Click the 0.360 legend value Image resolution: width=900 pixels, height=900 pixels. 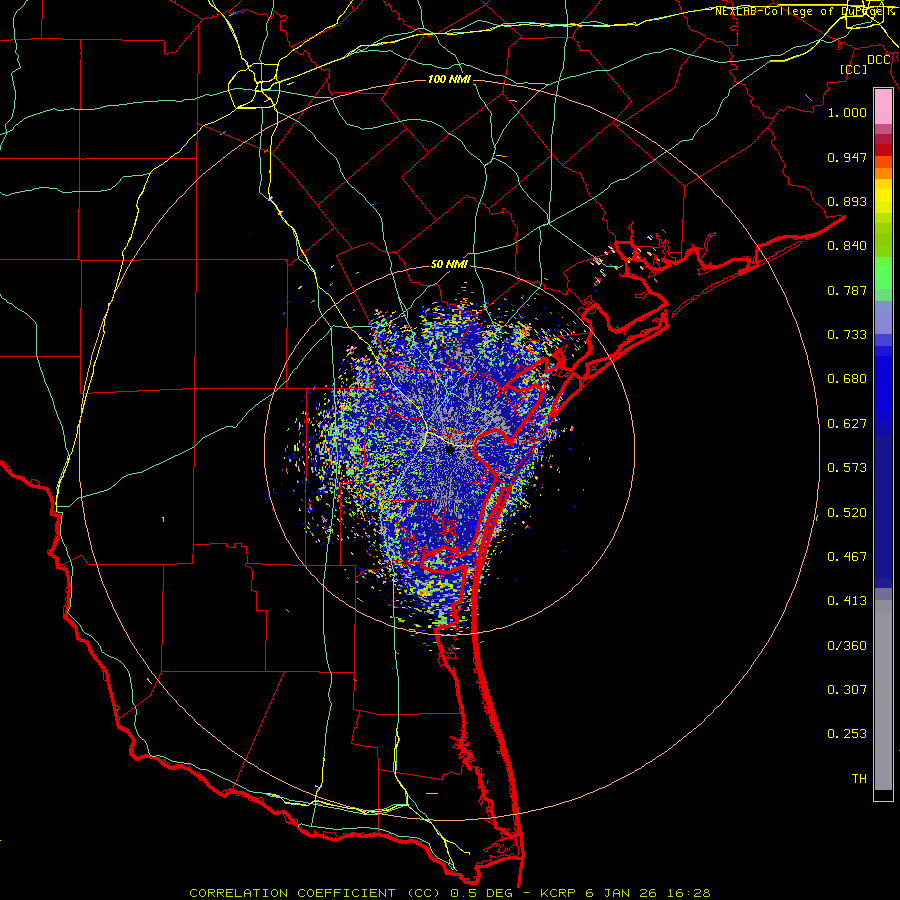tap(847, 646)
